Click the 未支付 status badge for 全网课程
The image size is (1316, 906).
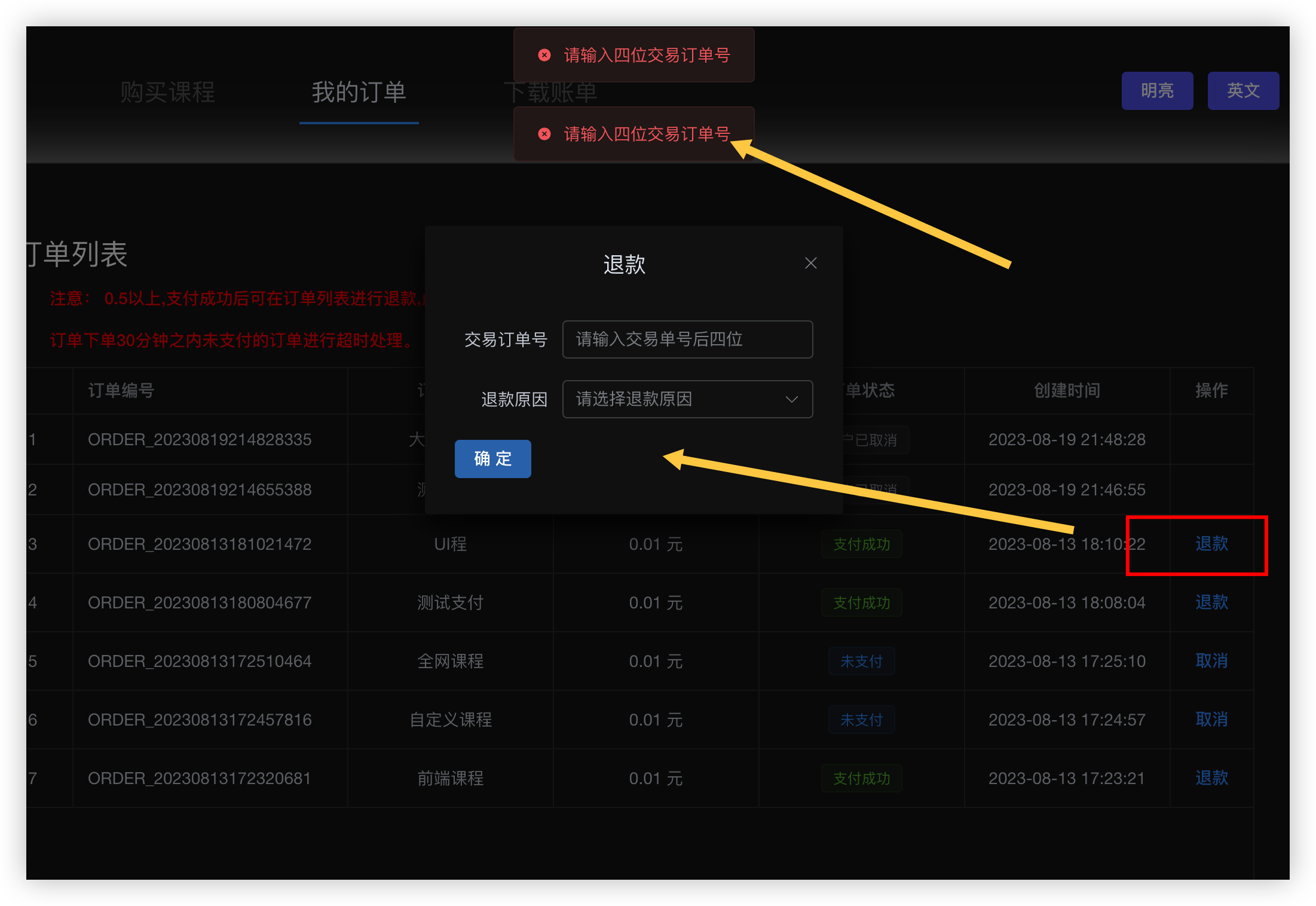click(x=861, y=661)
